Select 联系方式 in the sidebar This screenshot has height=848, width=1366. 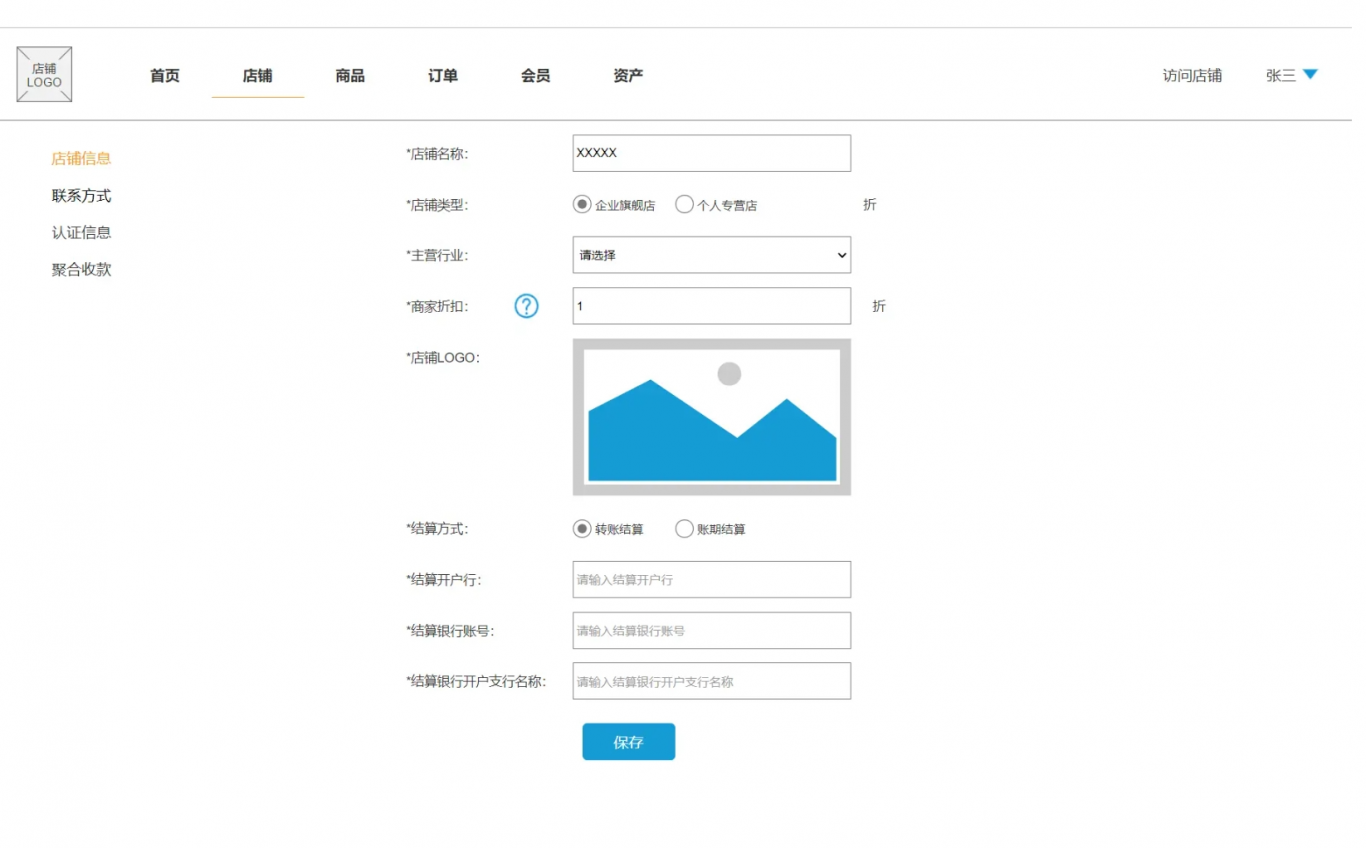point(82,196)
